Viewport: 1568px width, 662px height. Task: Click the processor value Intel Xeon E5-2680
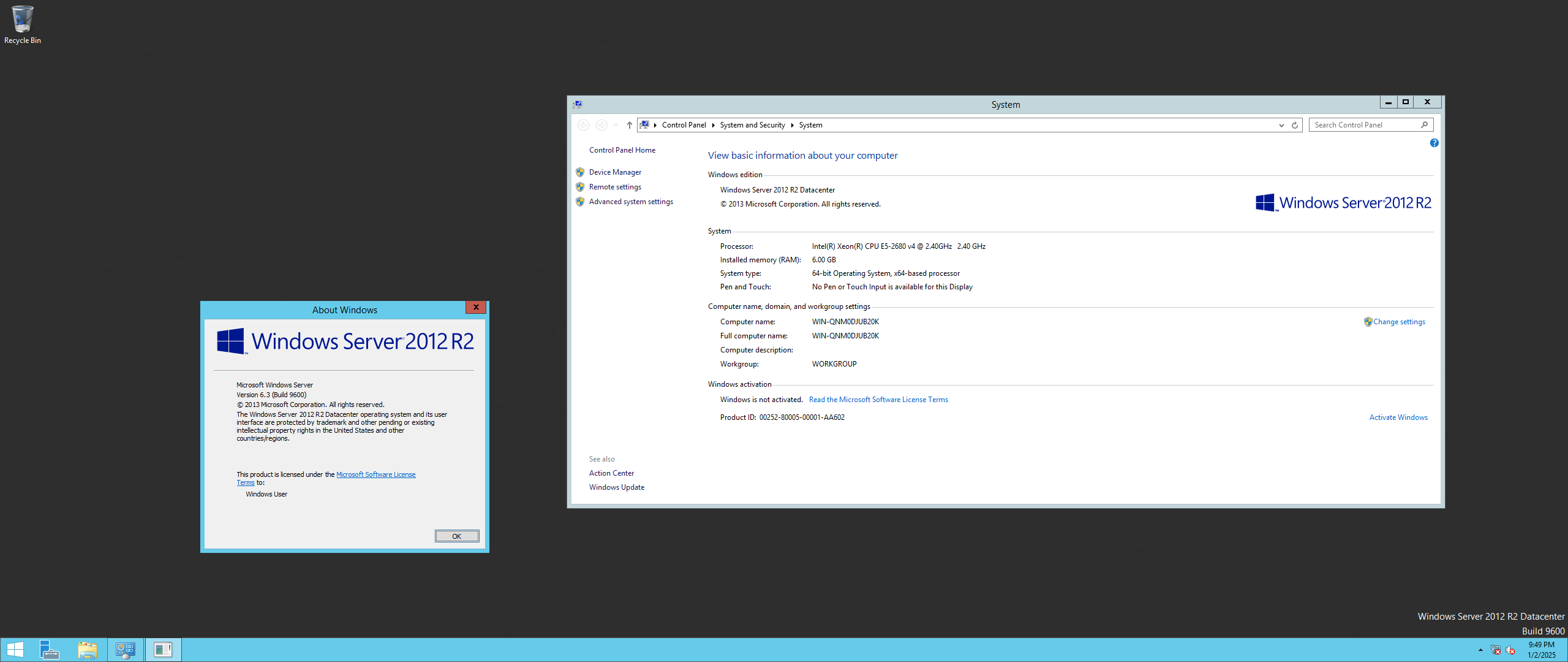899,246
